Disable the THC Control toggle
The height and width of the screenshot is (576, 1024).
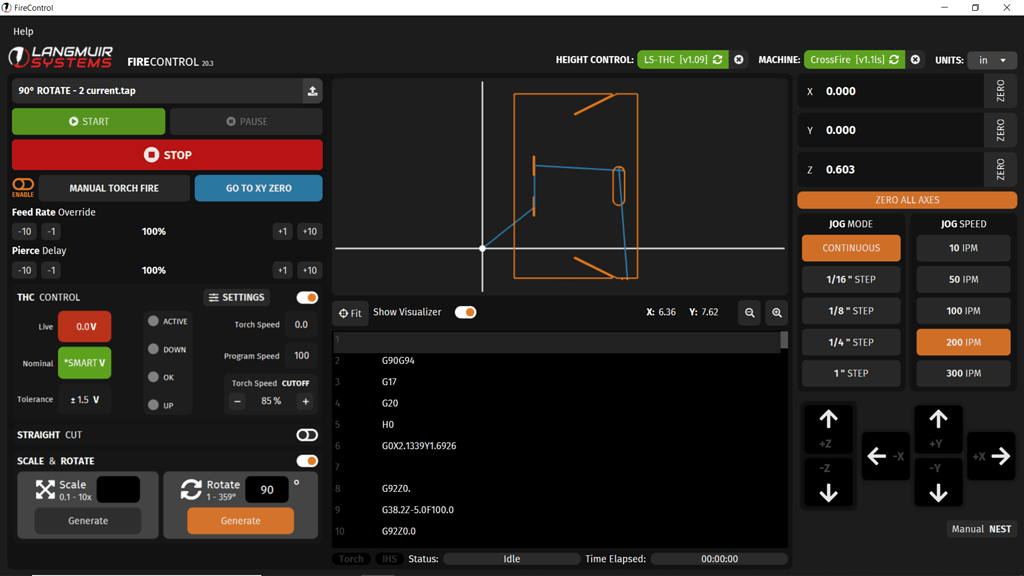pos(307,297)
